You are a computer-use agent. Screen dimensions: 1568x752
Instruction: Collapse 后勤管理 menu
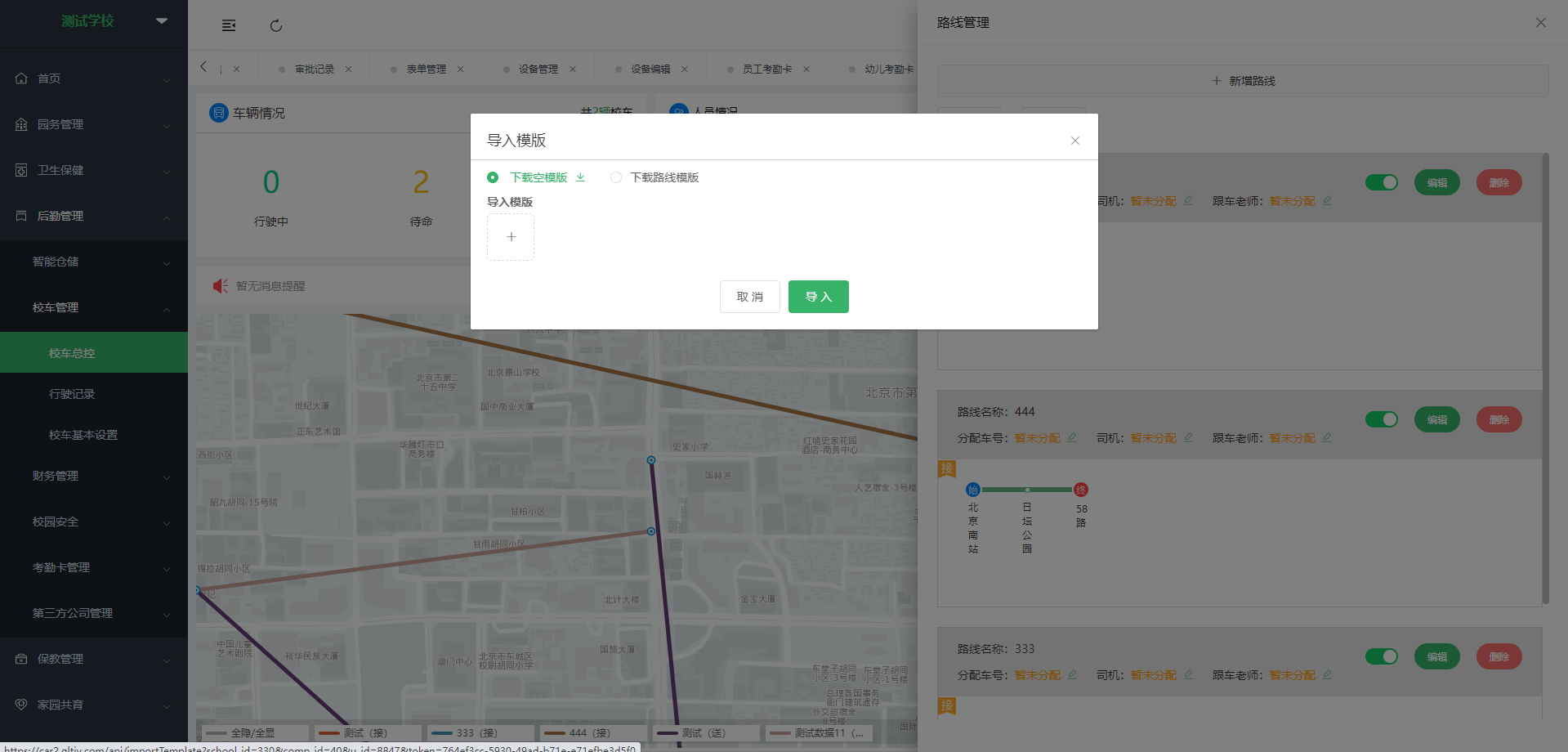(94, 216)
